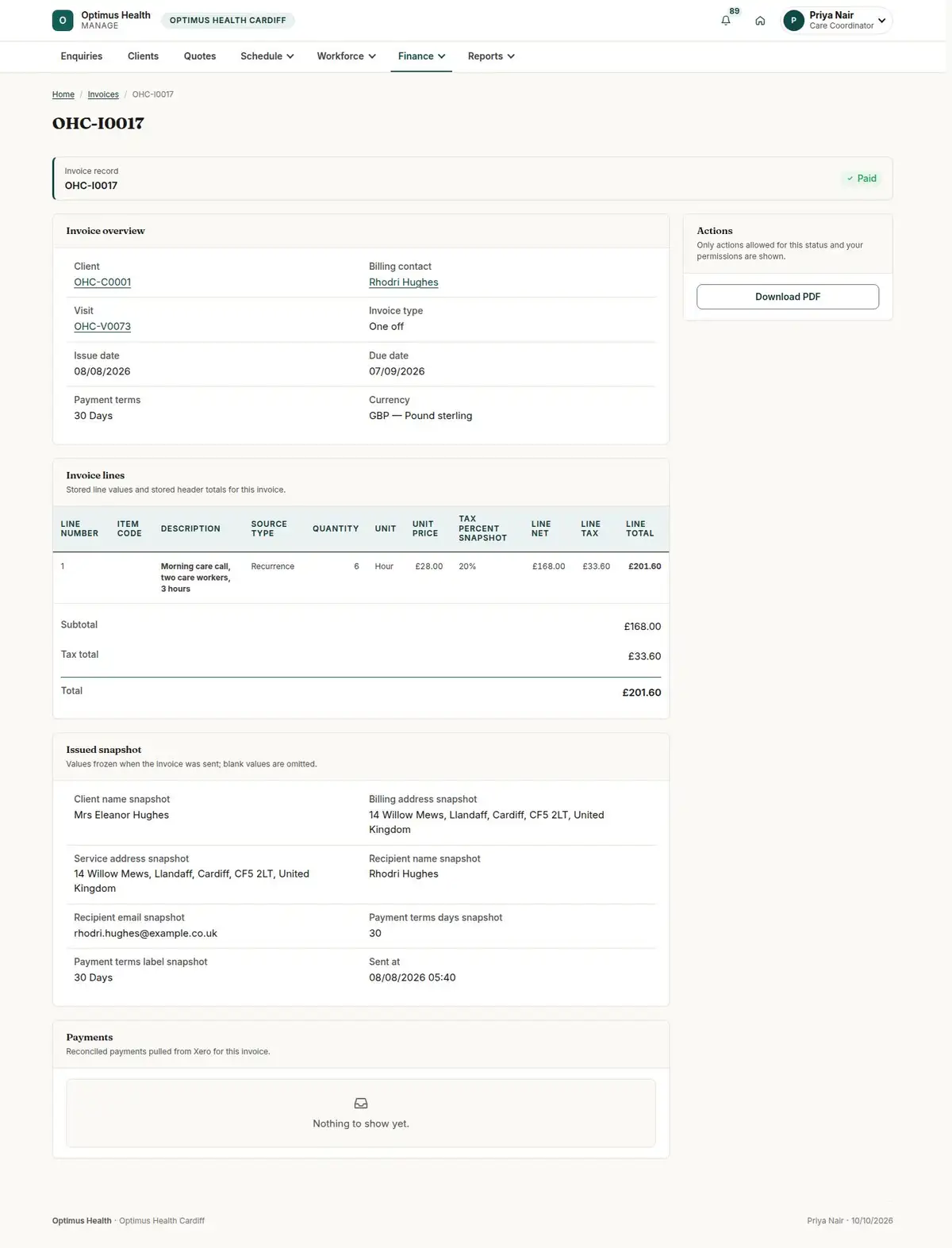Click the Paid status badge

coord(861,179)
